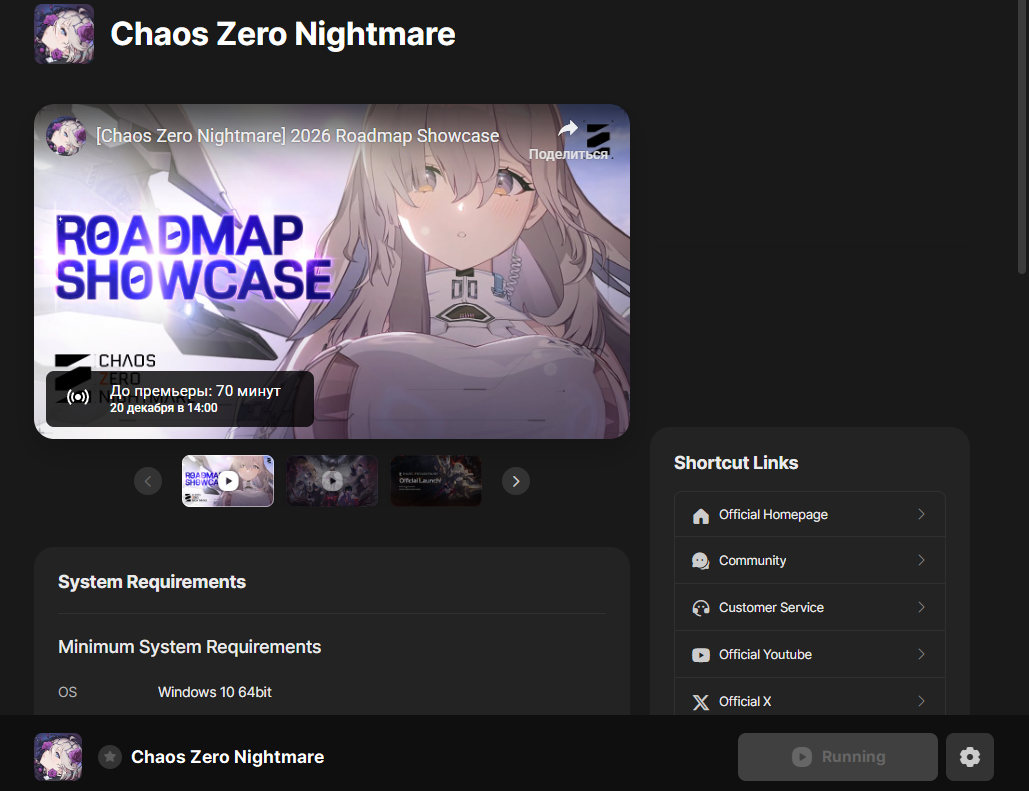Click Chaos Zero Nightmare name in bottom bar
This screenshot has width=1029, height=791.
coord(227,757)
